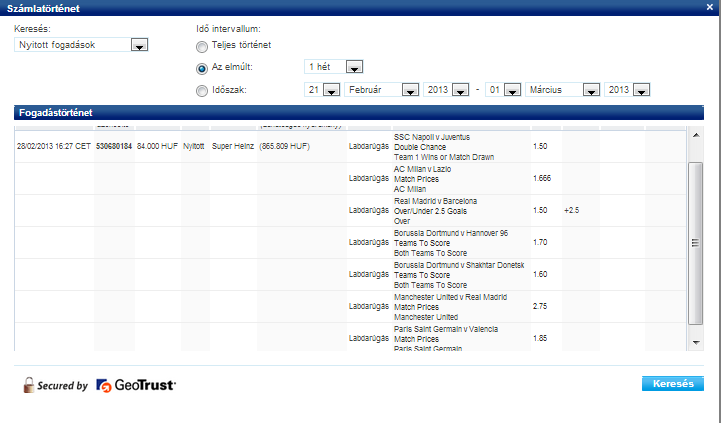The width and height of the screenshot is (721, 423).
Task: Click the scrollbar down arrow
Action: (x=696, y=343)
